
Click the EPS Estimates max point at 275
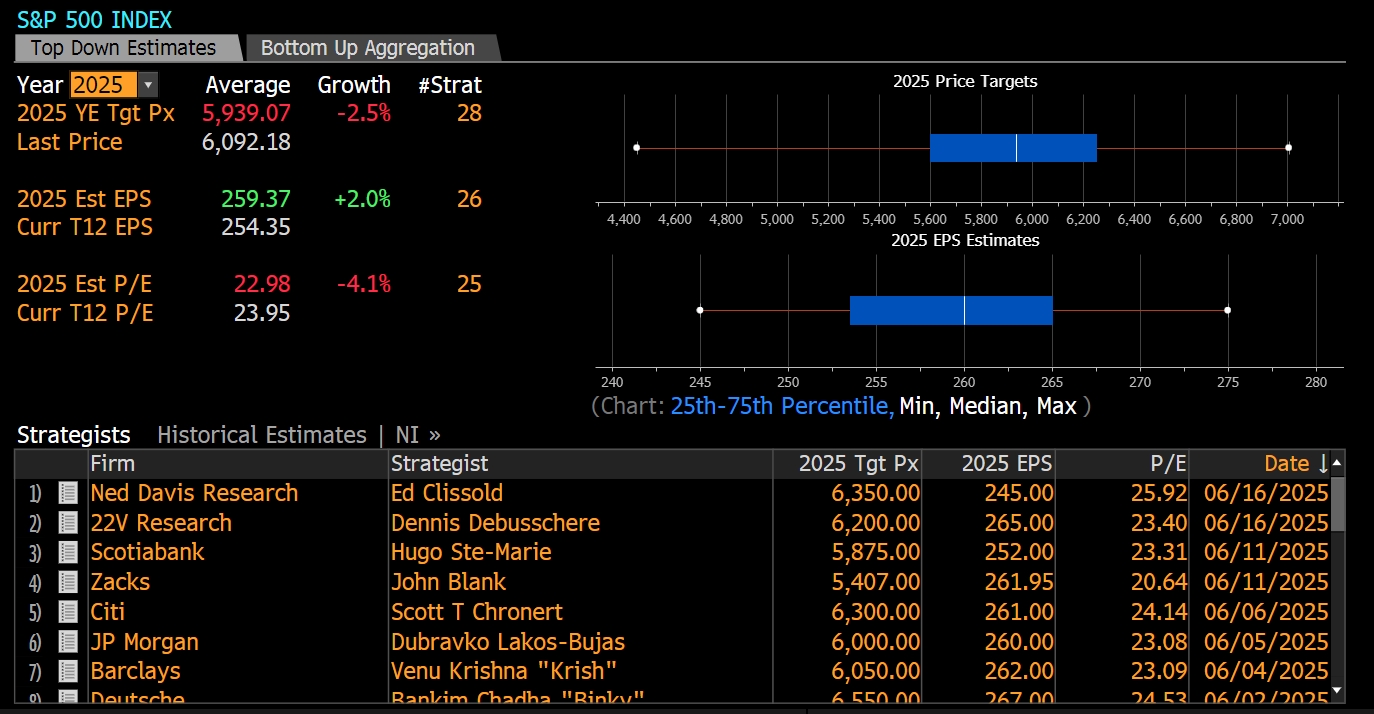[x=1228, y=310]
